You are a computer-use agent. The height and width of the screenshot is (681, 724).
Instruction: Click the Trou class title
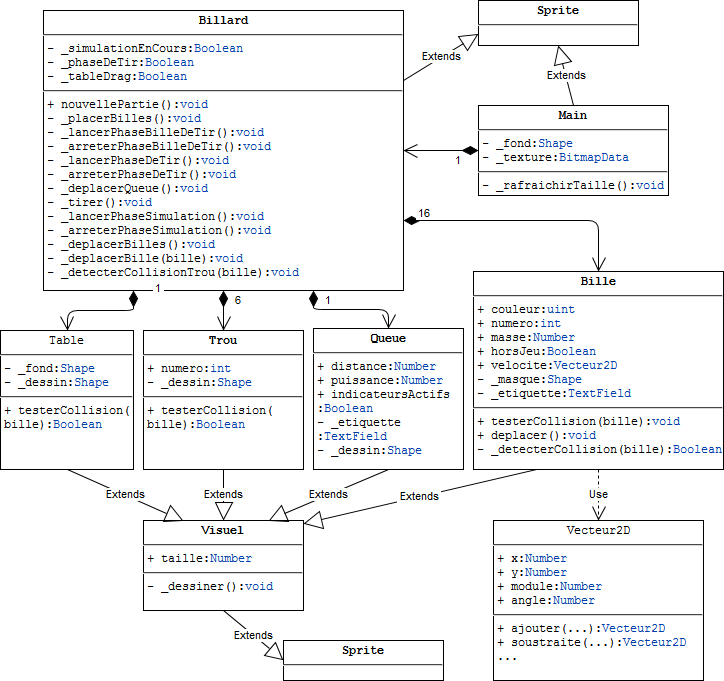223,340
